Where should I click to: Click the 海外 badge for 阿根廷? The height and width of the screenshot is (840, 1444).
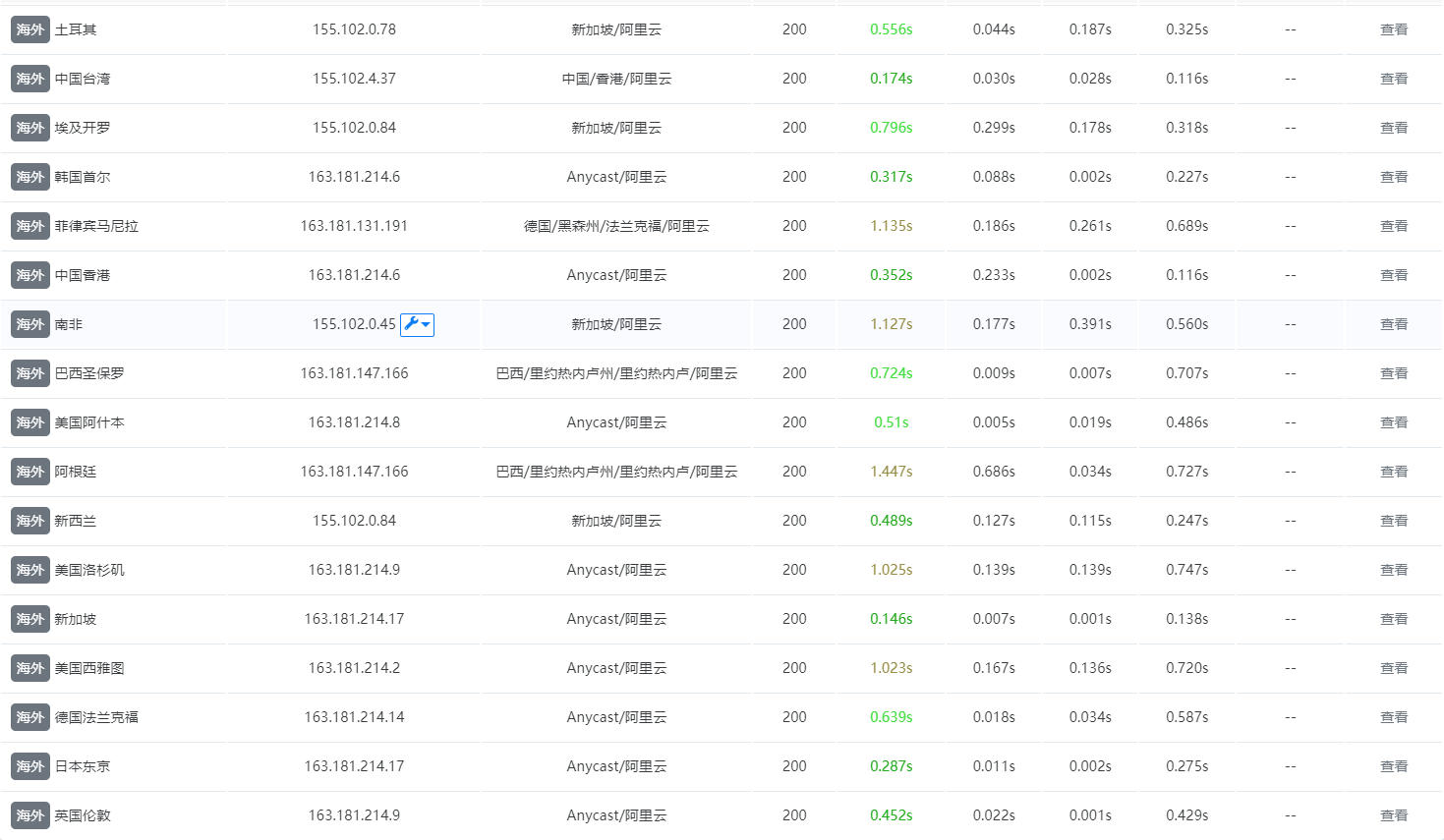click(30, 472)
